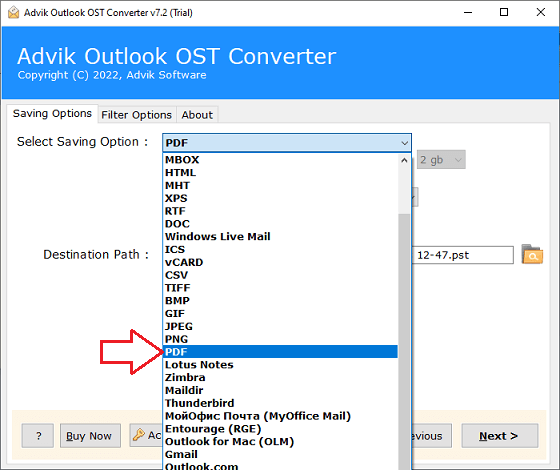Click the browse destination folder icon
The width and height of the screenshot is (560, 470).
(x=532, y=254)
